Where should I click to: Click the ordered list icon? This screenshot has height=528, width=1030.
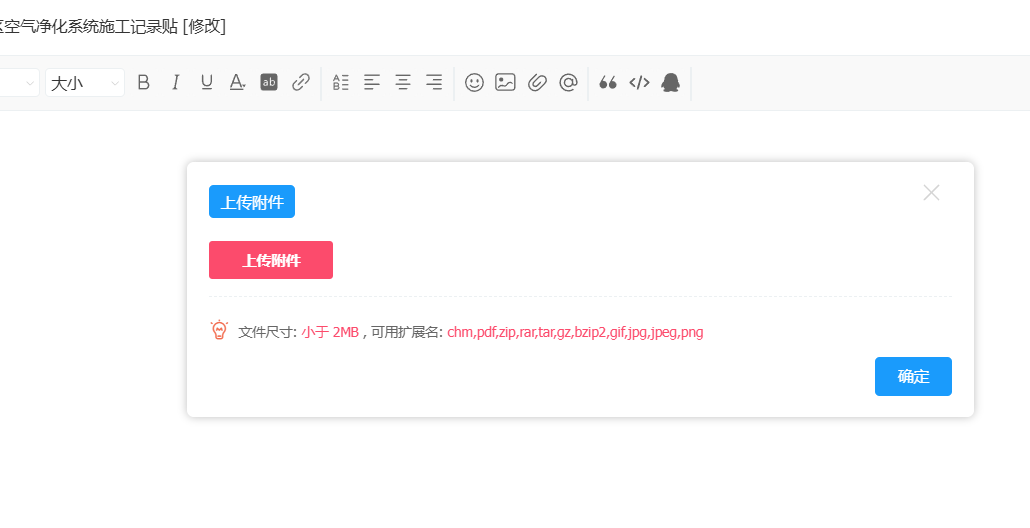coord(341,83)
